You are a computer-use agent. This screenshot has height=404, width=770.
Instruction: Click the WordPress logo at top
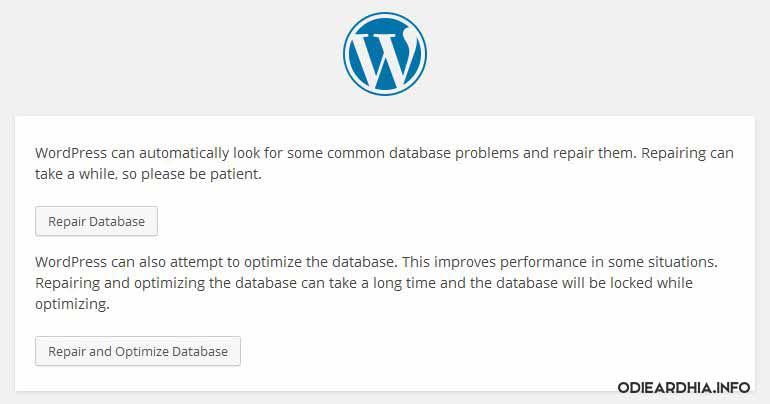point(385,54)
